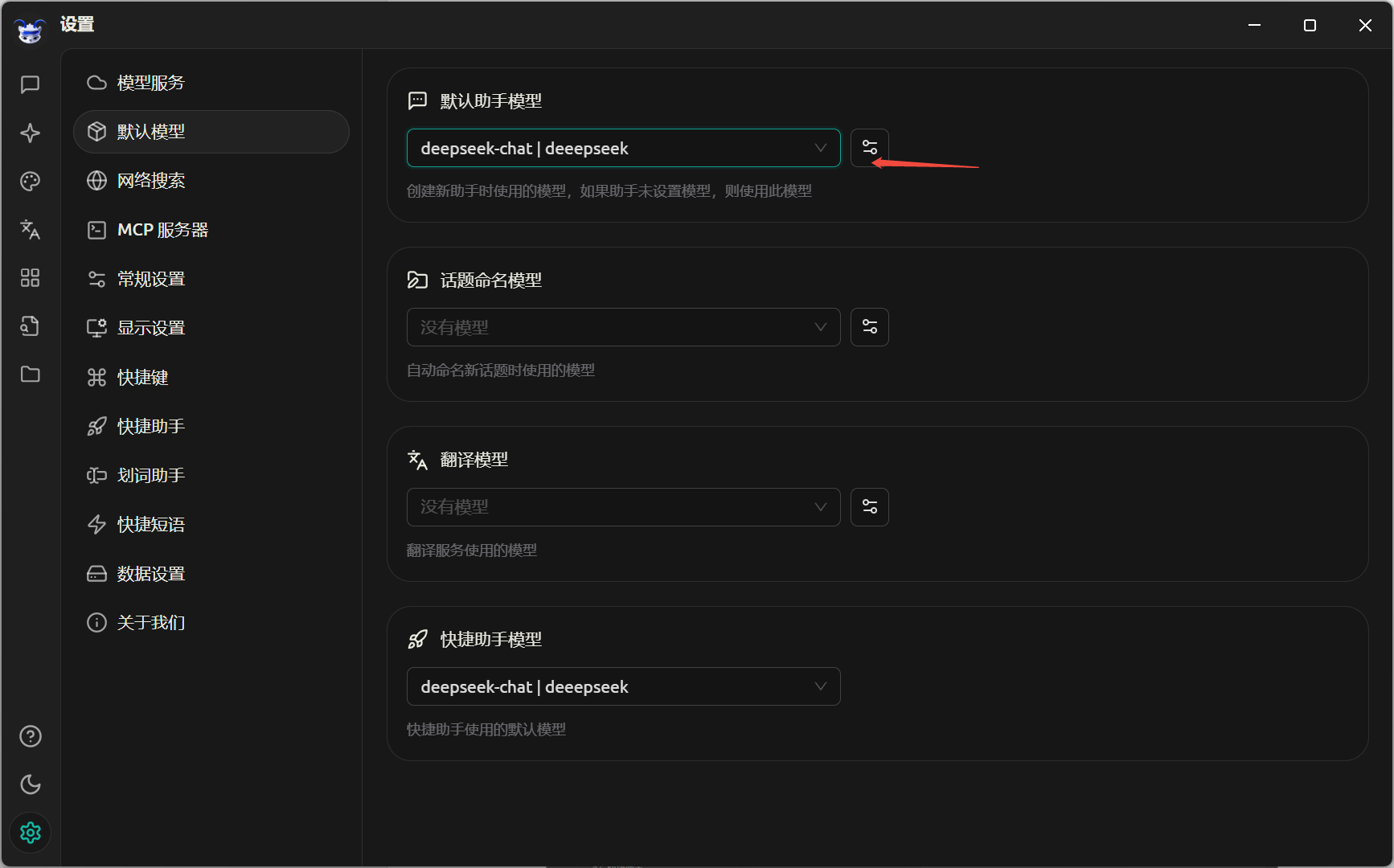
Task: Open the sparkle agents sidebar icon
Action: (31, 133)
